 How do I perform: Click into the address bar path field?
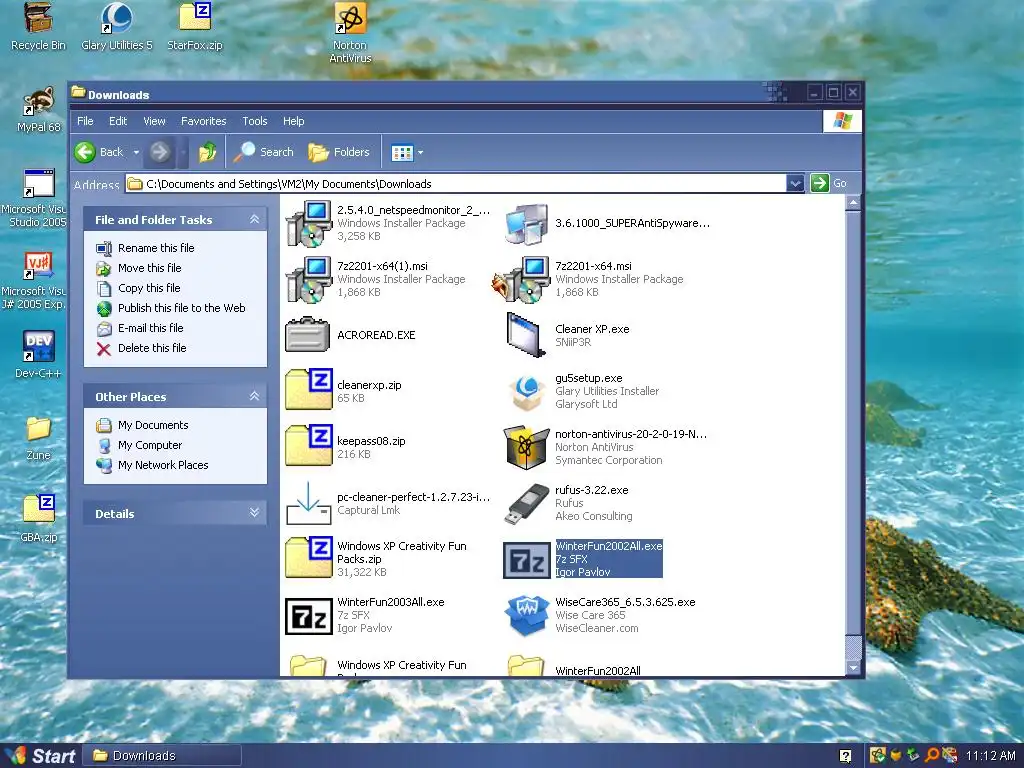[455, 184]
